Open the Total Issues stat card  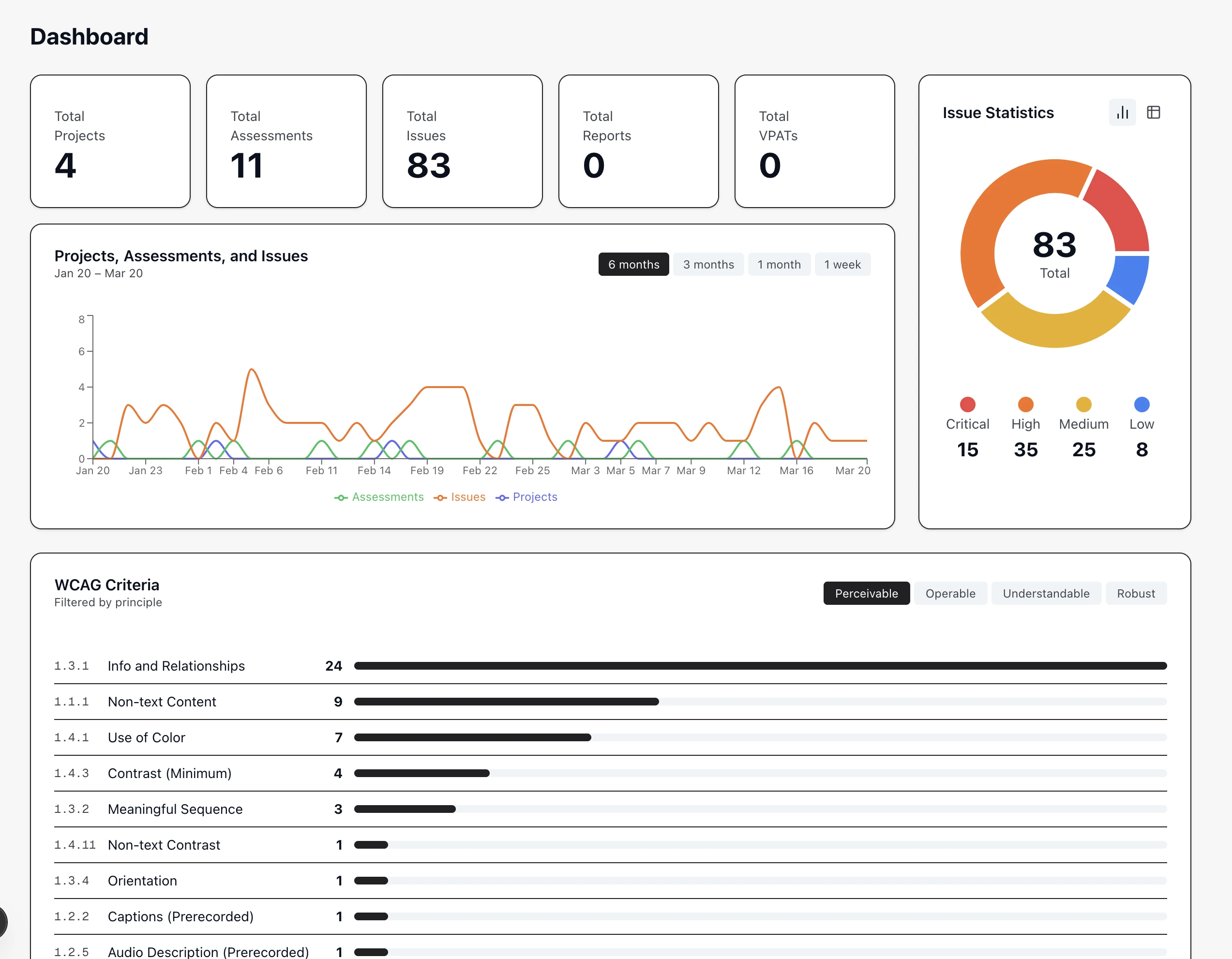(462, 142)
